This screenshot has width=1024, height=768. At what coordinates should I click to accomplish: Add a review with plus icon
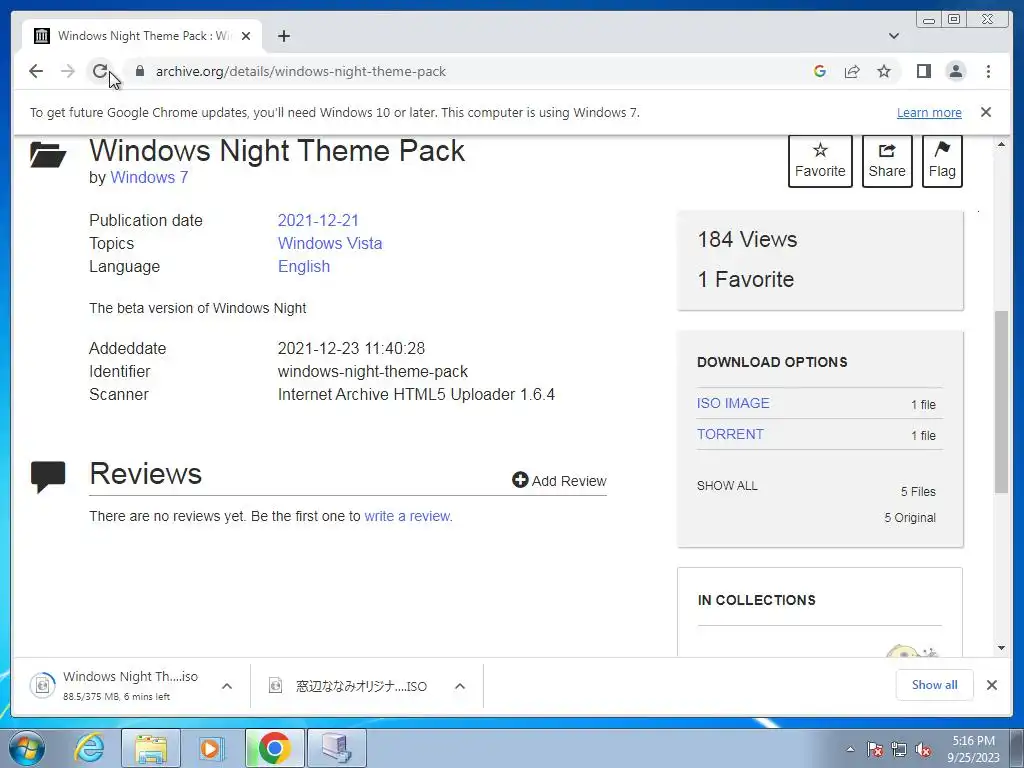click(559, 481)
